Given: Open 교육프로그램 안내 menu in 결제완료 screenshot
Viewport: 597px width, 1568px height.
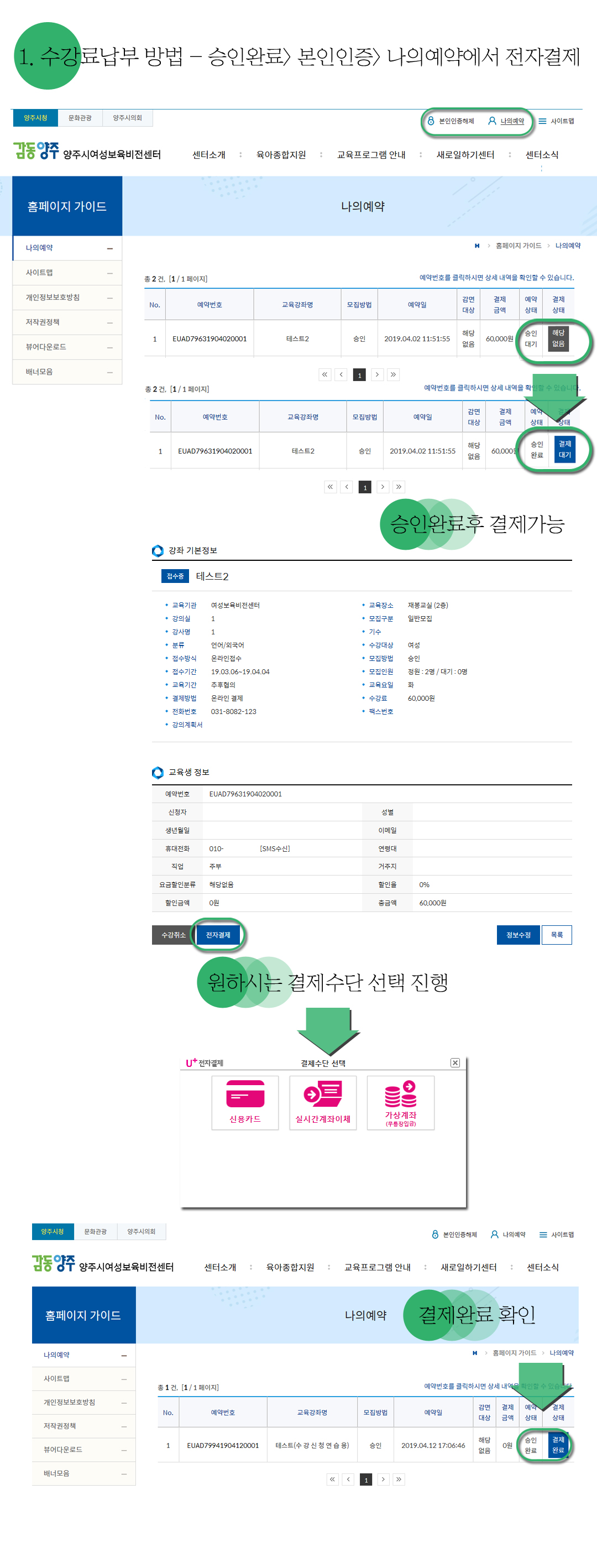Looking at the screenshot, I should pyautogui.click(x=378, y=1267).
